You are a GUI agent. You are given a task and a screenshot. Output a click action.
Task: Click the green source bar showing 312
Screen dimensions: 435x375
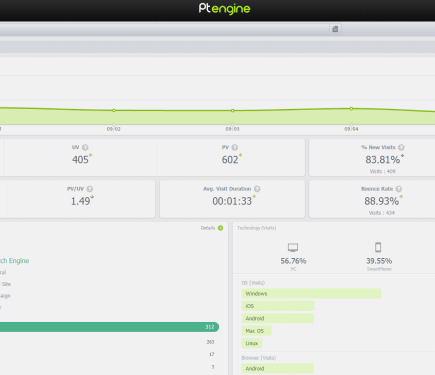109,327
